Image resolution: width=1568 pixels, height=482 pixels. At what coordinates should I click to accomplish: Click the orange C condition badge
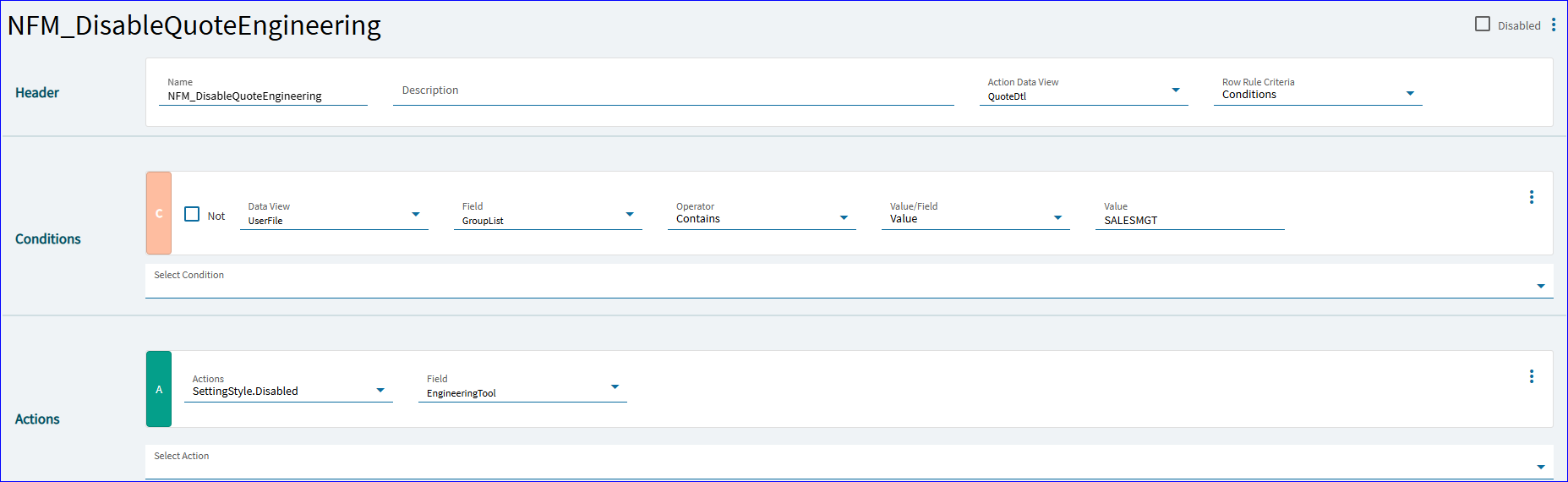(159, 213)
